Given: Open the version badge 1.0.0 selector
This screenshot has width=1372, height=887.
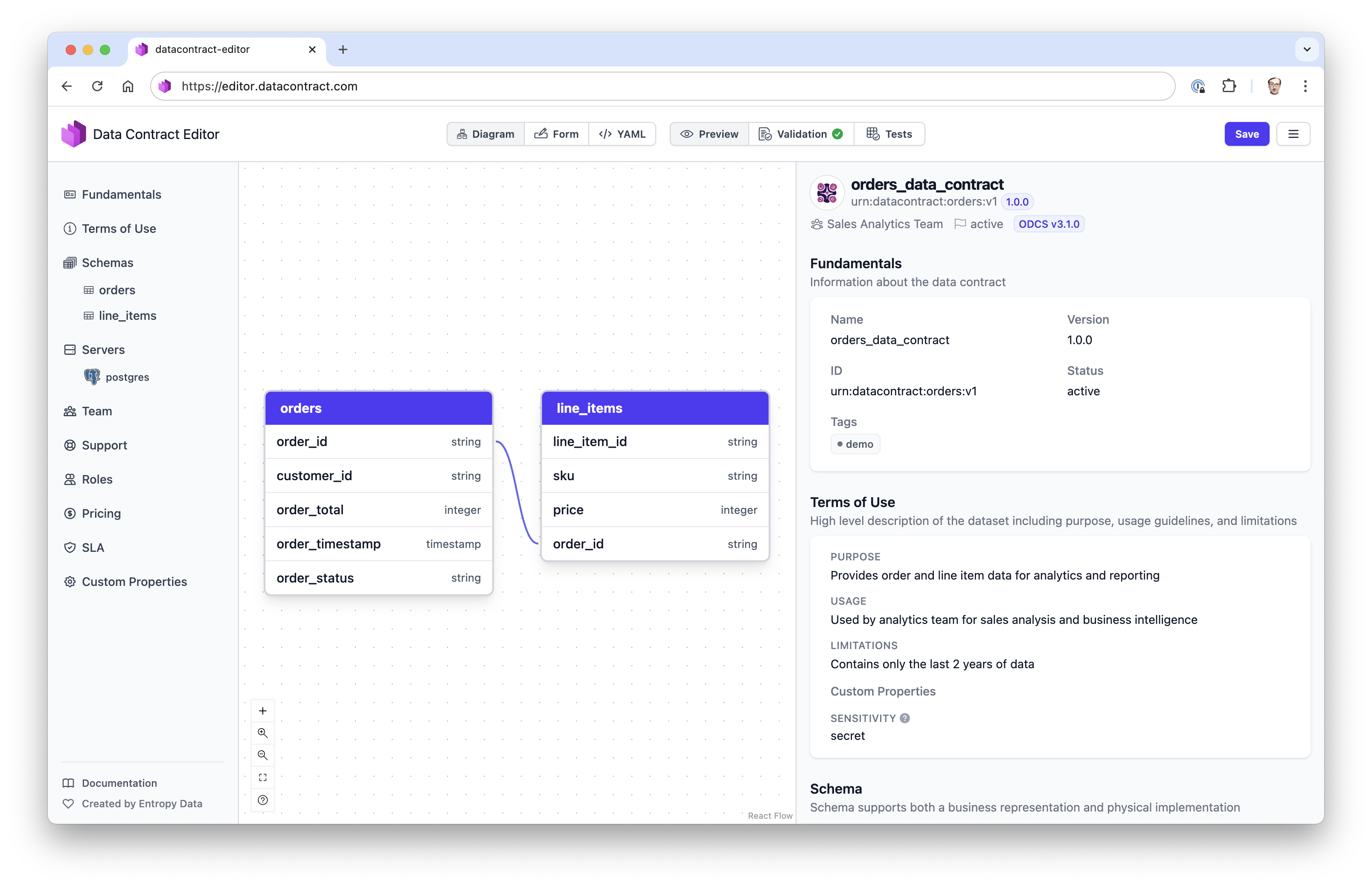Looking at the screenshot, I should [1017, 202].
